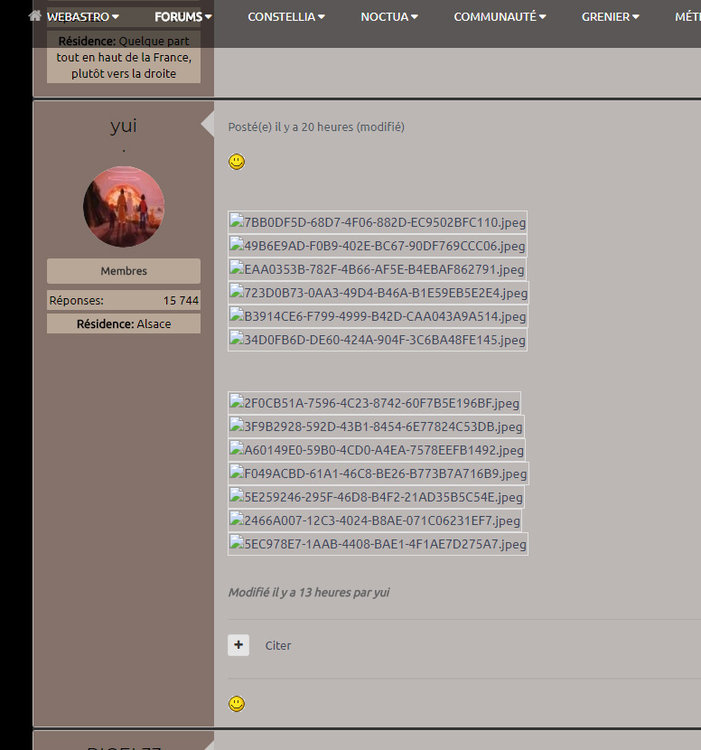Click the Membres group badge
The width and height of the screenshot is (701, 750).
coord(124,271)
